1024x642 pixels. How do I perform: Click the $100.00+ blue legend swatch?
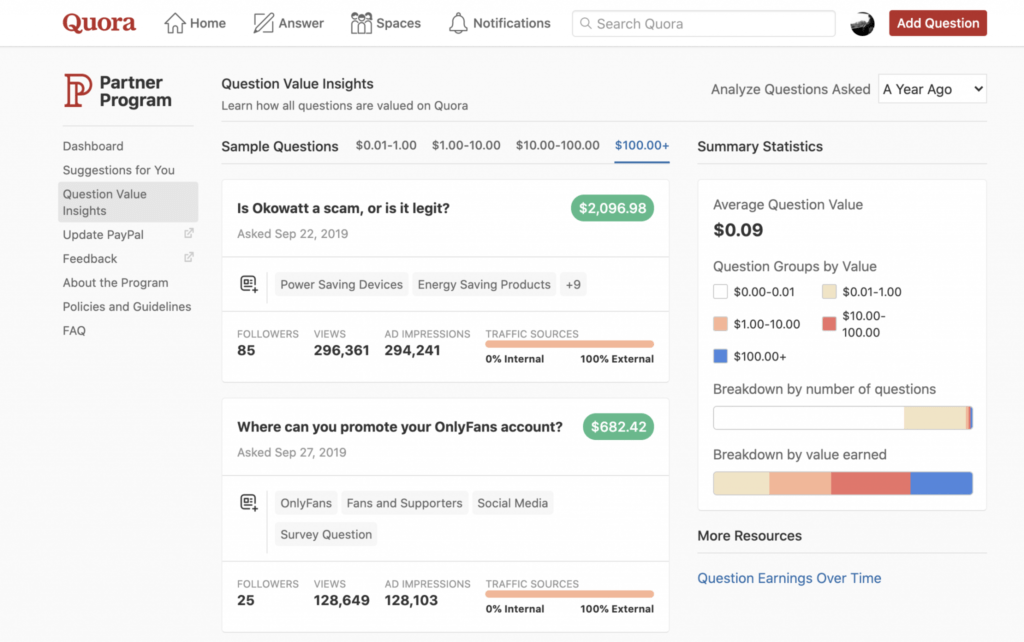(720, 356)
